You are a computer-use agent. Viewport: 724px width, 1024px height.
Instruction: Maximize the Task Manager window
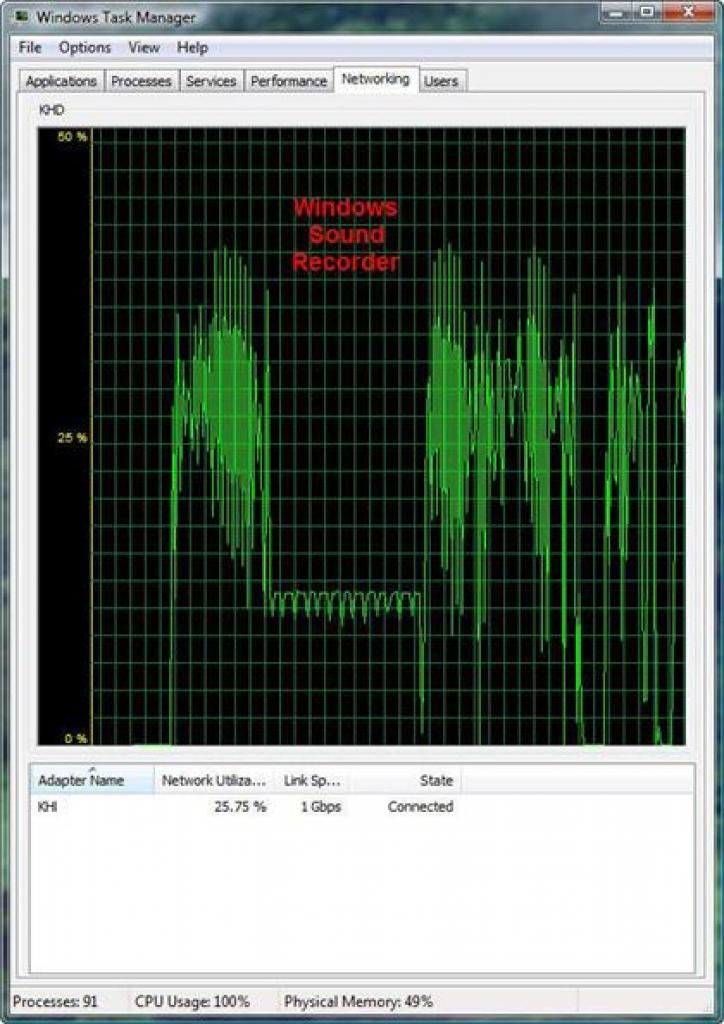[647, 12]
